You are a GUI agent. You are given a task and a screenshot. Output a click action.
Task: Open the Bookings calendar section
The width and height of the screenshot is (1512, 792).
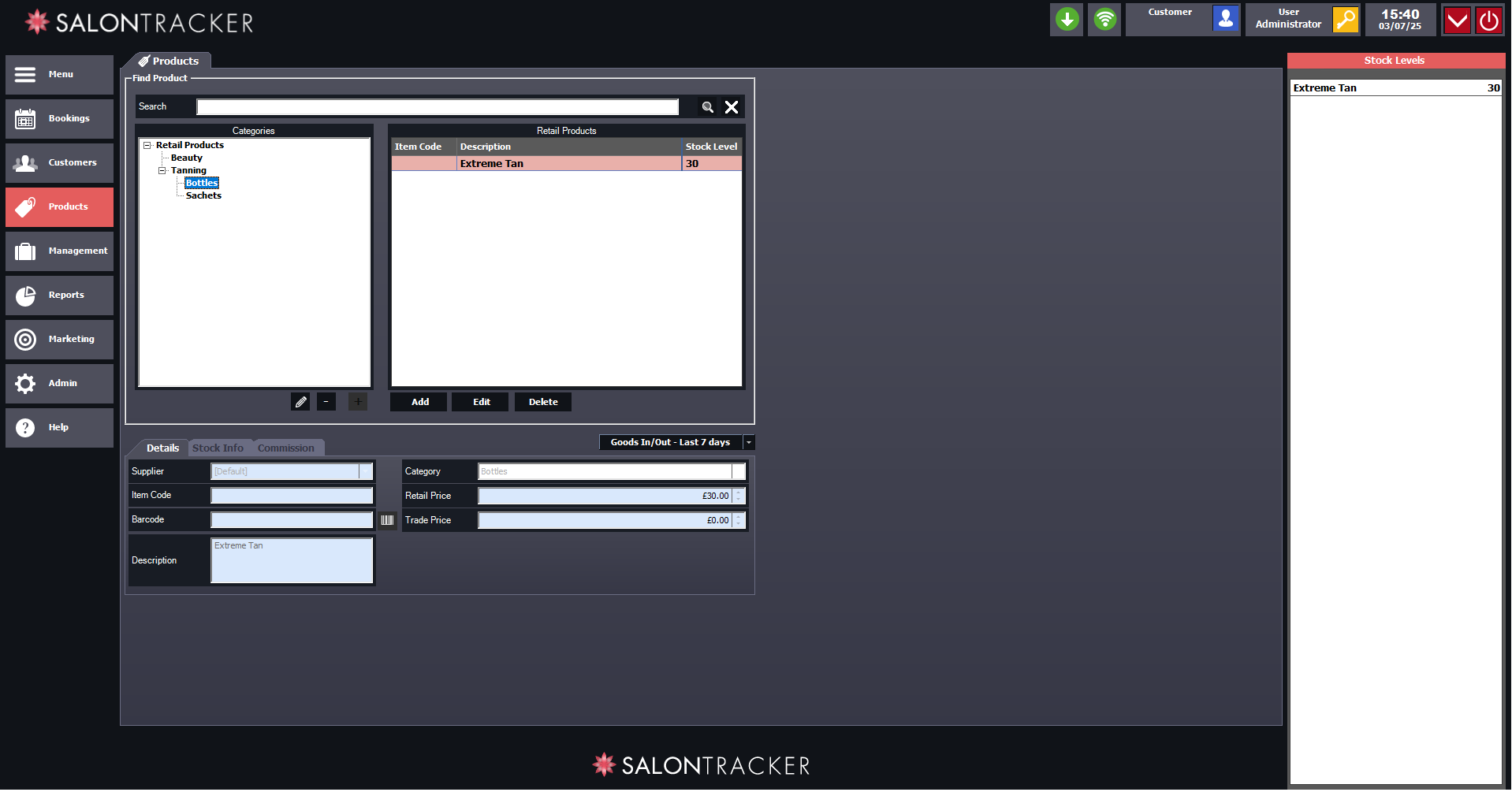tap(59, 119)
